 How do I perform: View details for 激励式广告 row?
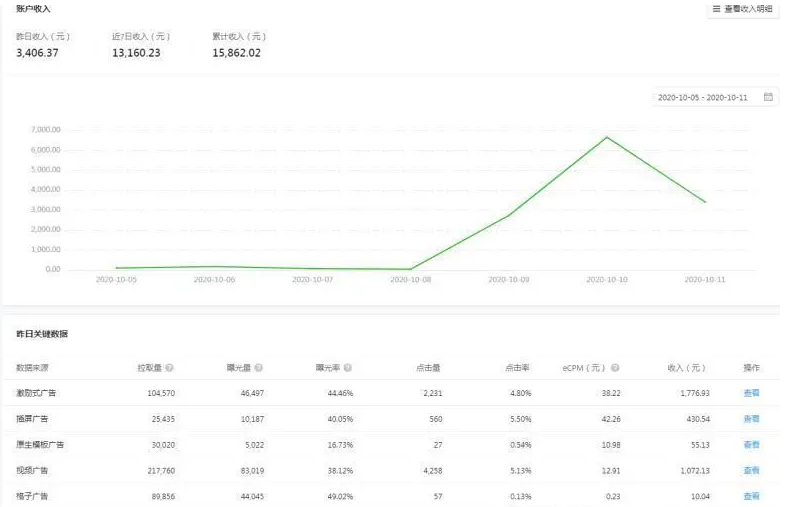pyautogui.click(x=751, y=393)
